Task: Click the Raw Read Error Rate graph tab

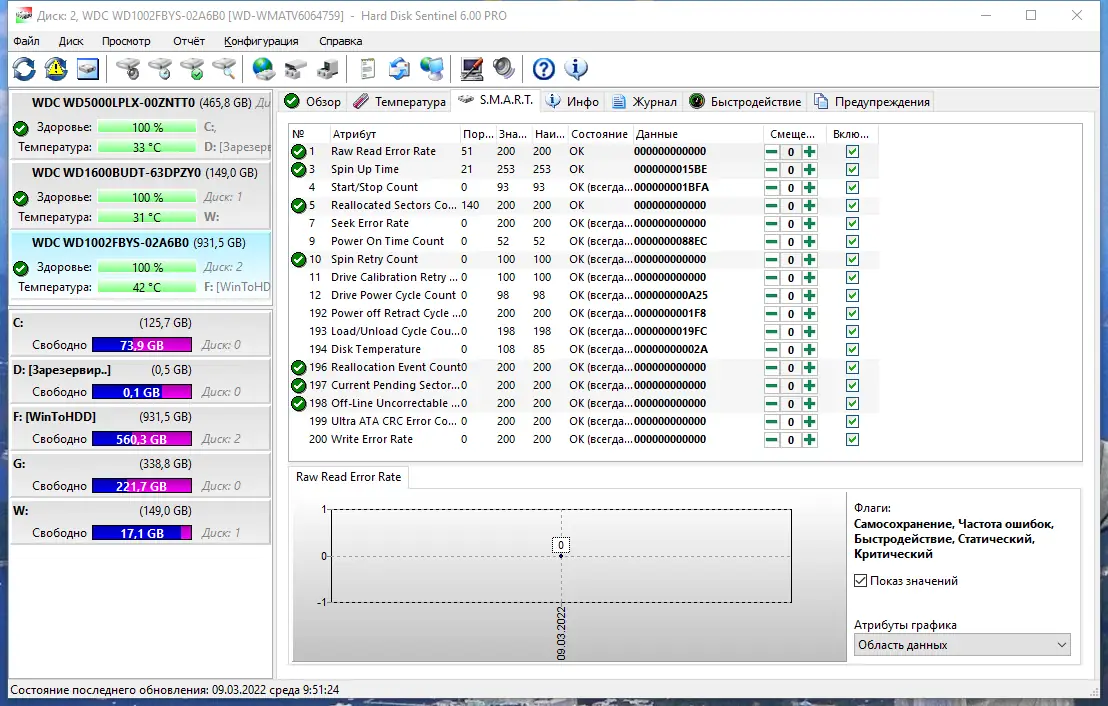Action: coord(348,477)
